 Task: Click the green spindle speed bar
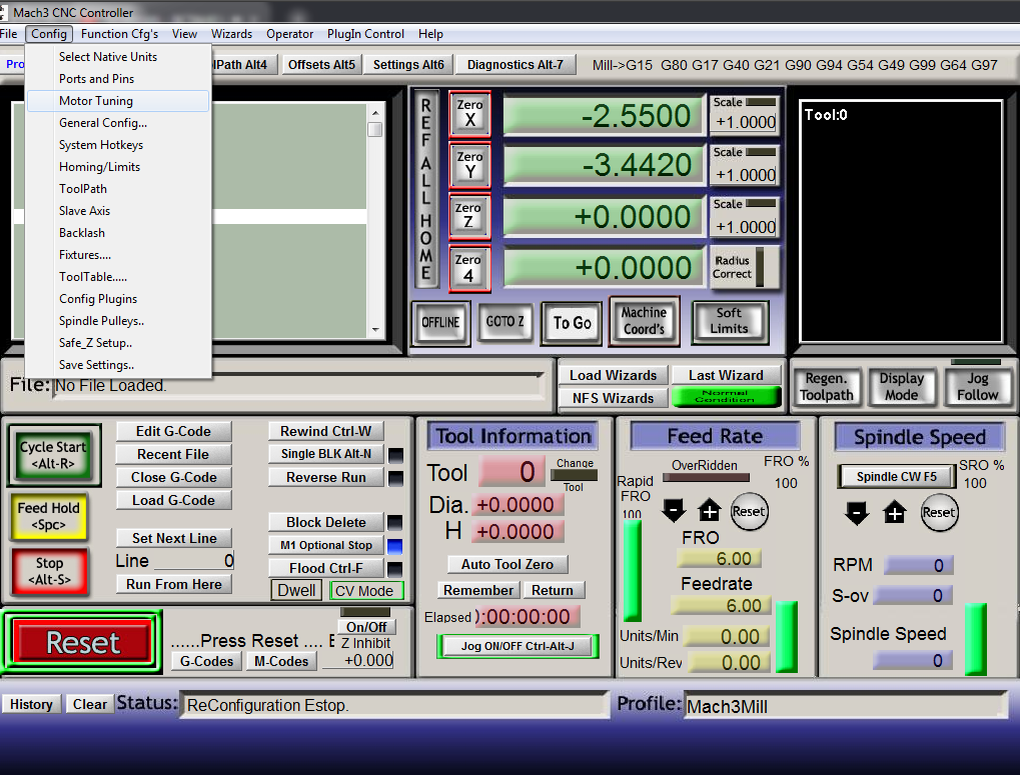[975, 639]
